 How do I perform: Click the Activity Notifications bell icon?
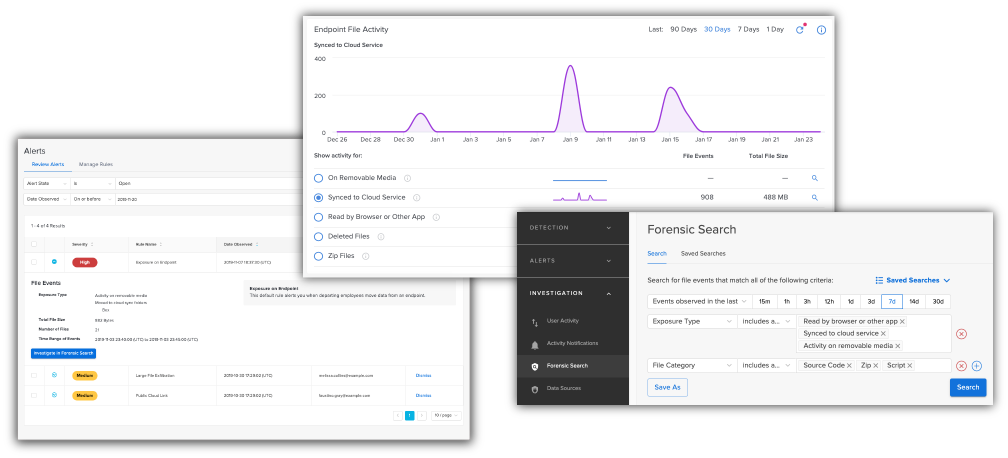[x=535, y=344]
